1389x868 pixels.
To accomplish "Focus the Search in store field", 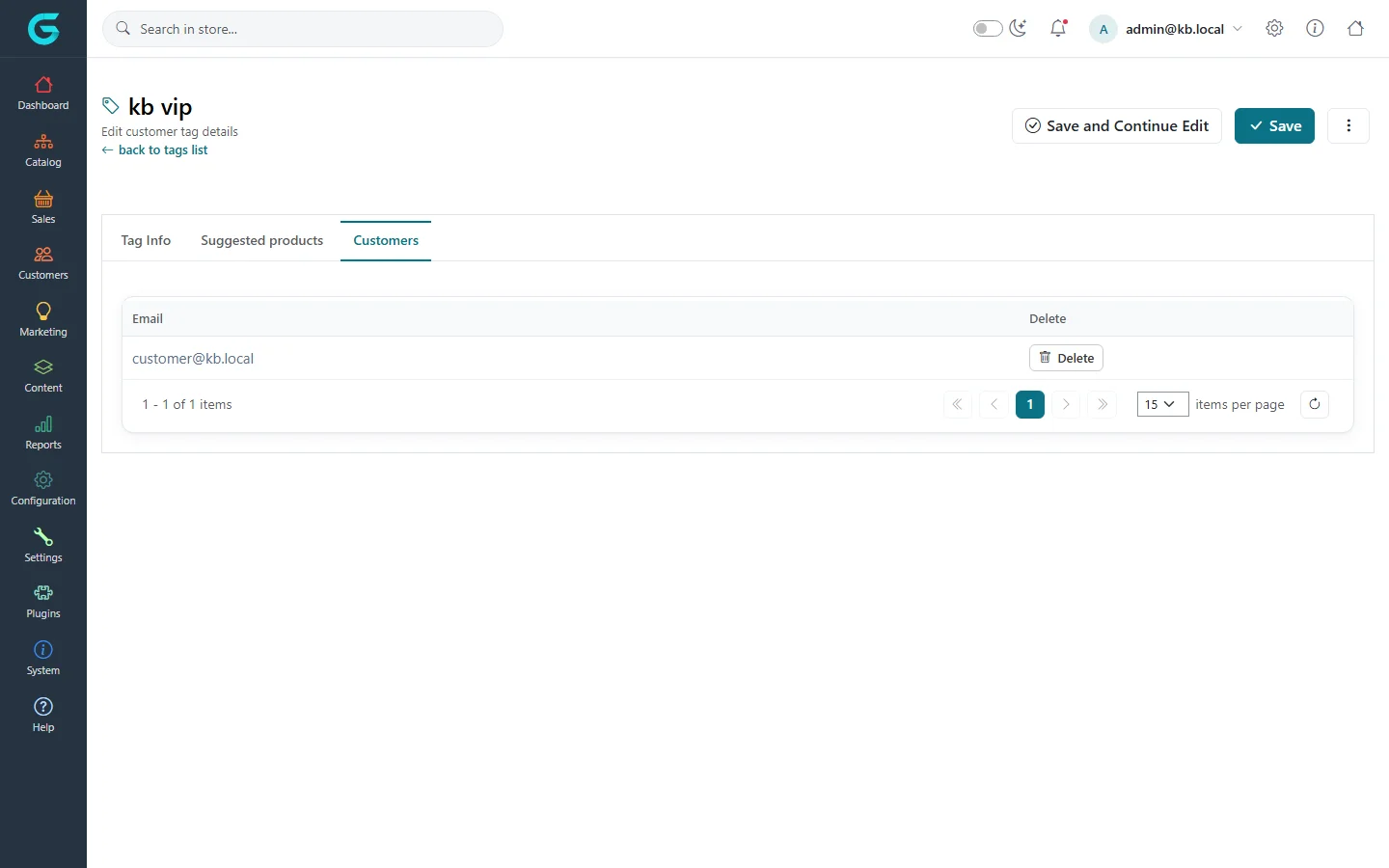I will click(x=303, y=29).
